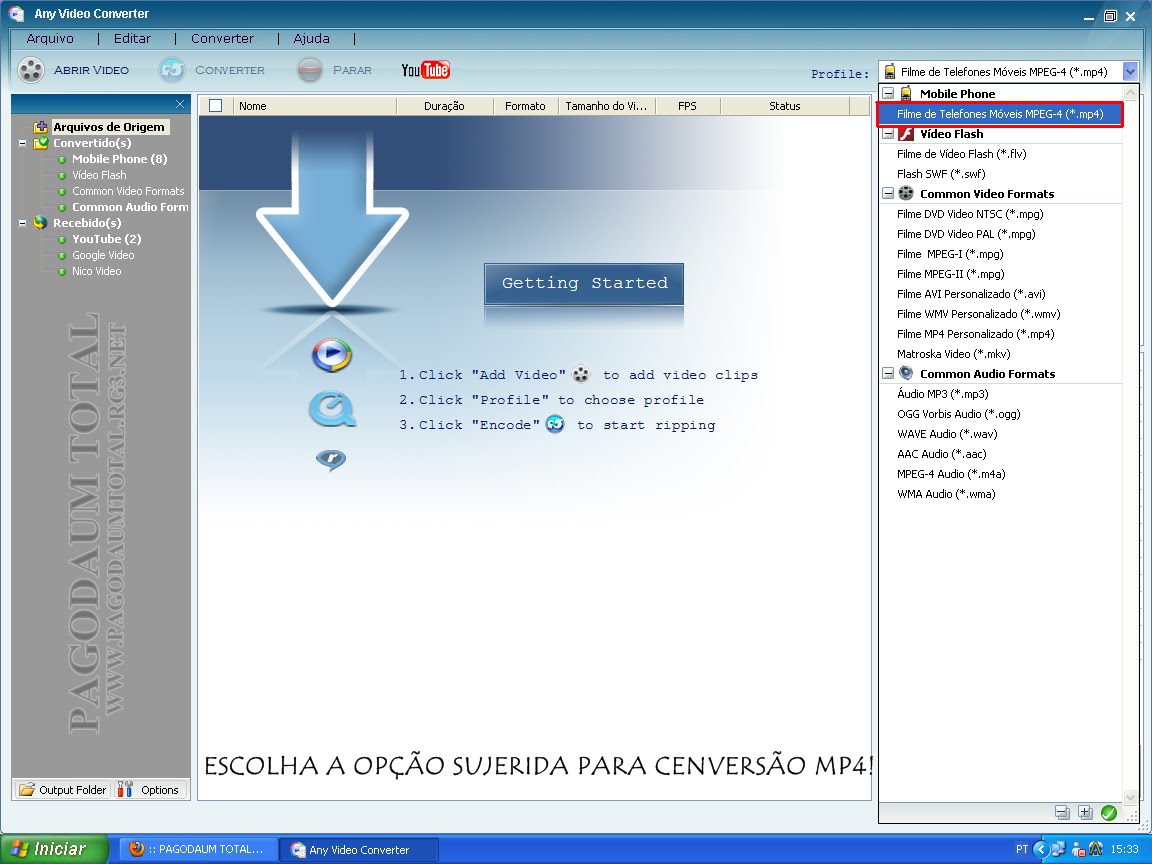Select YouTube (2) in tree

point(107,239)
